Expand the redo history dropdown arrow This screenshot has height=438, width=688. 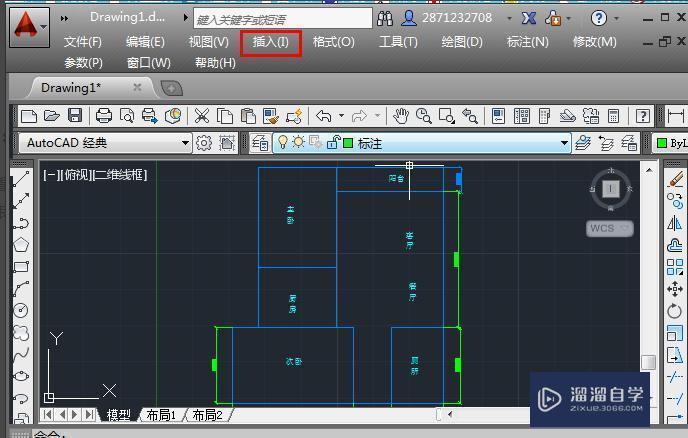click(377, 116)
